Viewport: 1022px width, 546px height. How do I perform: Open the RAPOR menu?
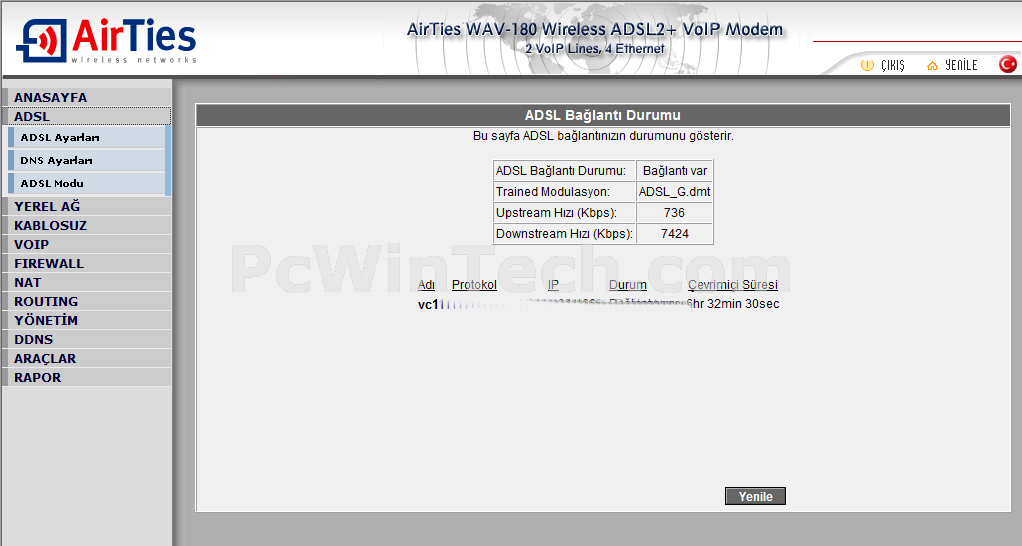coord(87,377)
